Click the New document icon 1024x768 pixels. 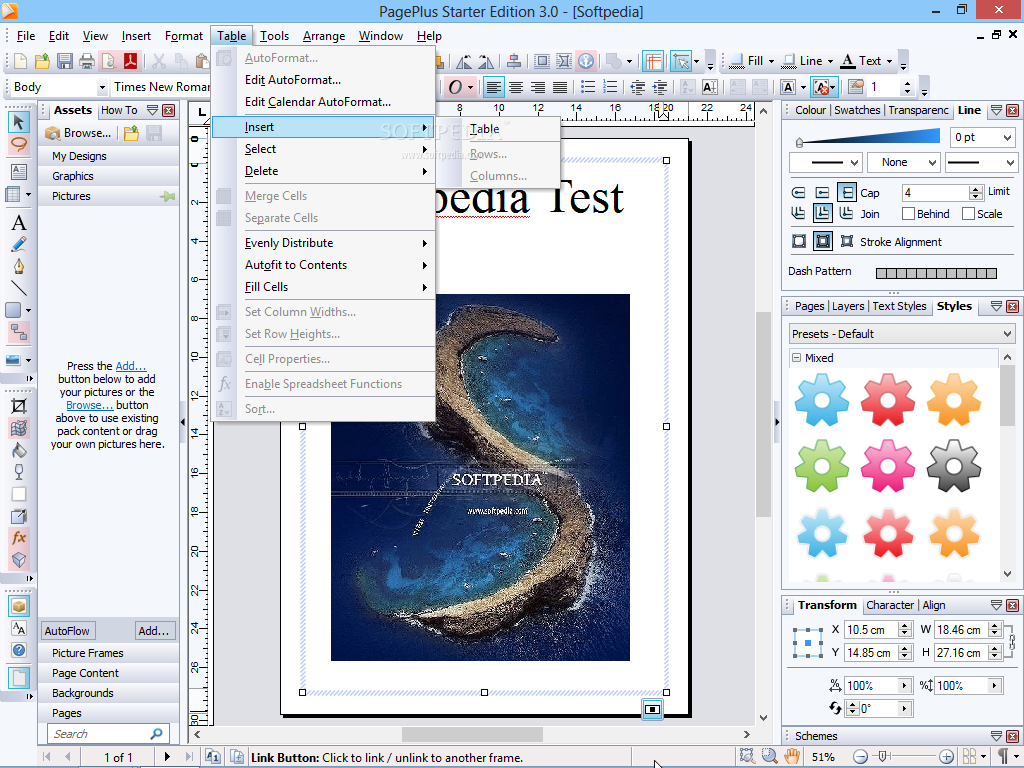pyautogui.click(x=20, y=61)
